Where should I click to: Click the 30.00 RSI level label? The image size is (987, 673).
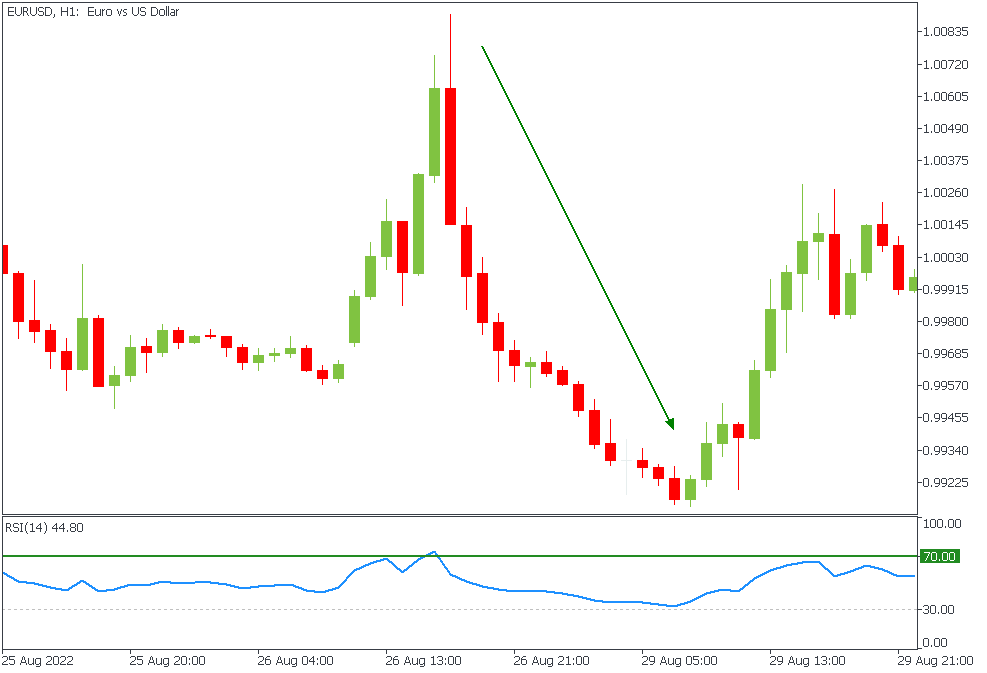coord(939,609)
